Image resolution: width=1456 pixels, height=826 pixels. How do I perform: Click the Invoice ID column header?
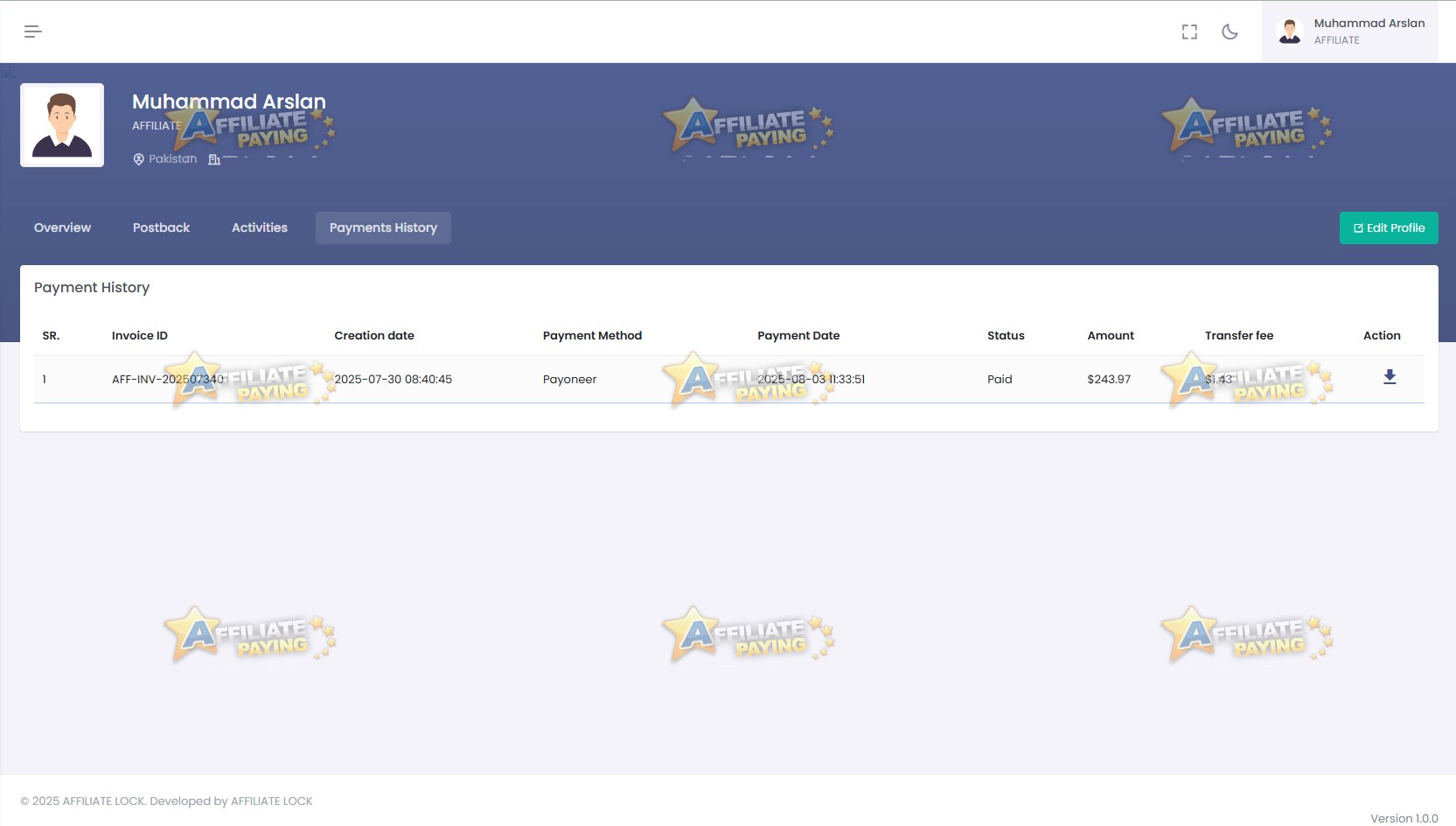(x=140, y=335)
